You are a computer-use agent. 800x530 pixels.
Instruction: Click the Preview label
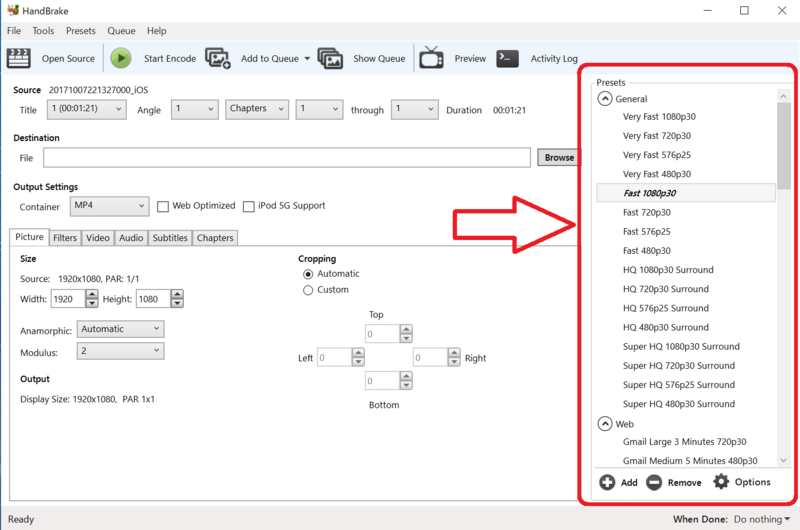point(470,59)
